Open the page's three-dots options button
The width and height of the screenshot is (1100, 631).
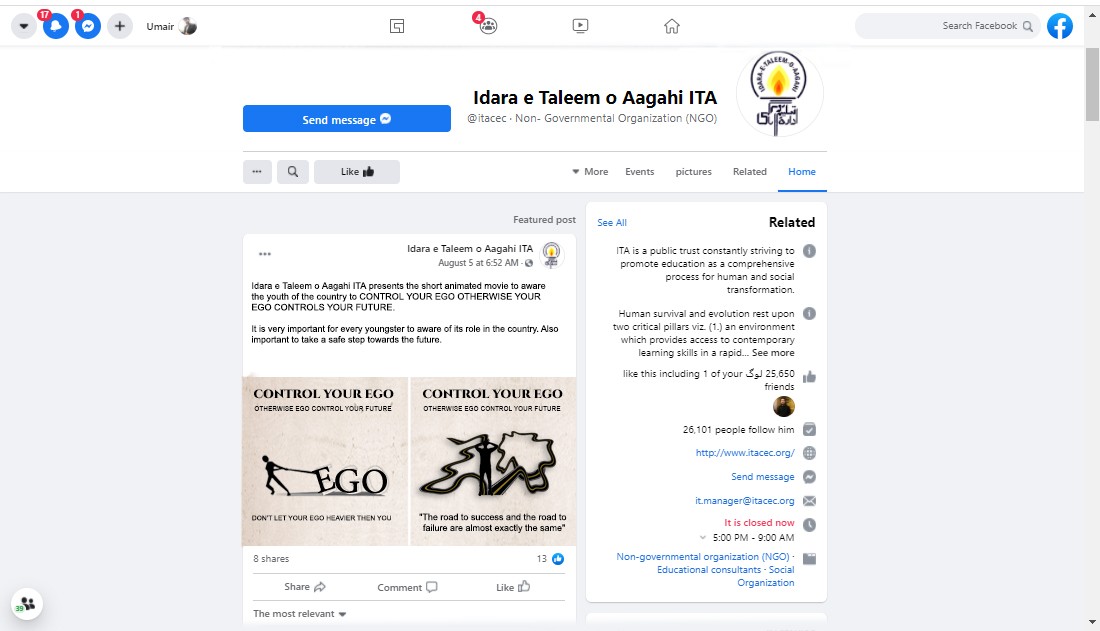257,172
